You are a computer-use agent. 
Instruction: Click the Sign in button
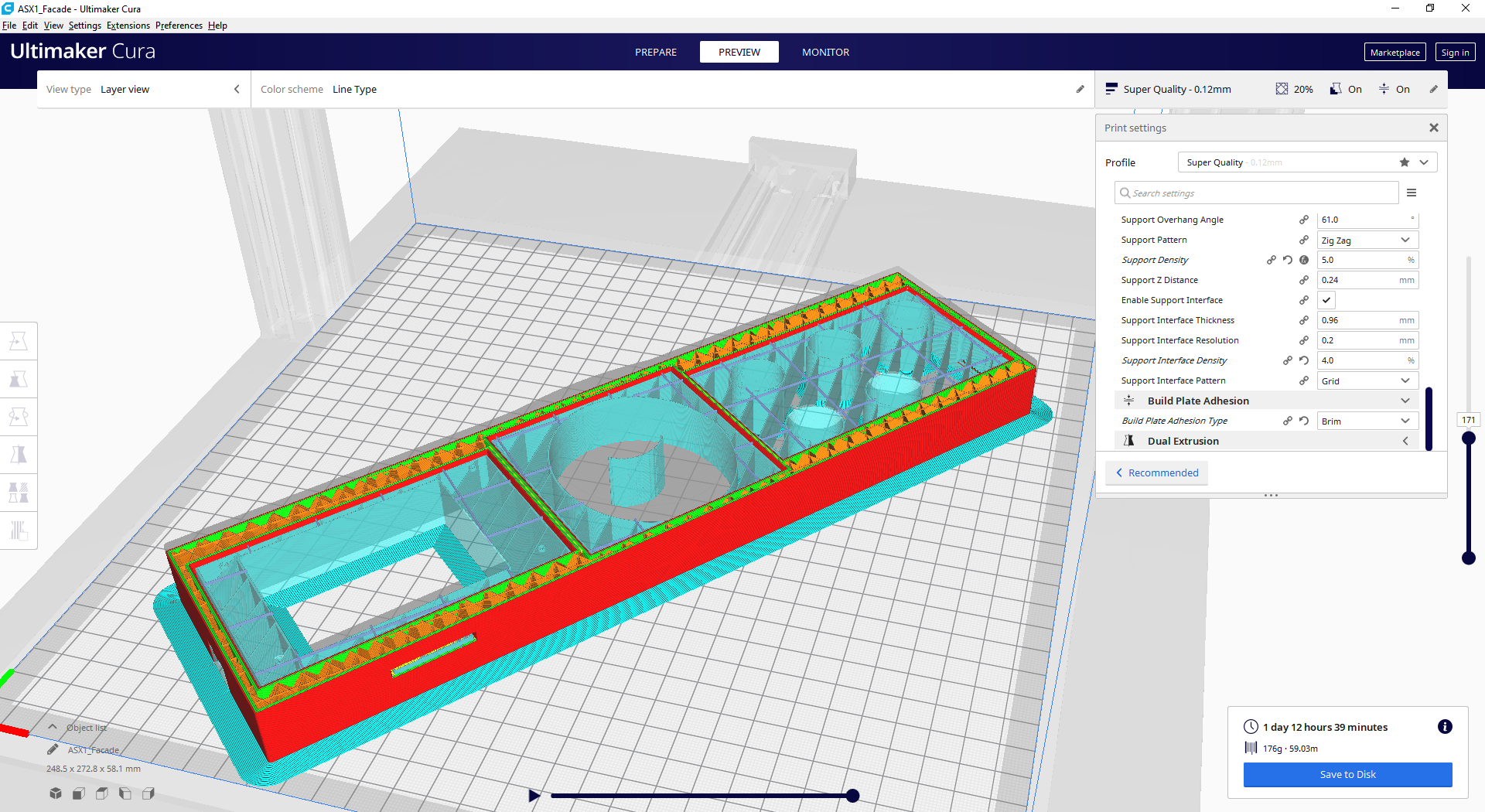[1455, 52]
